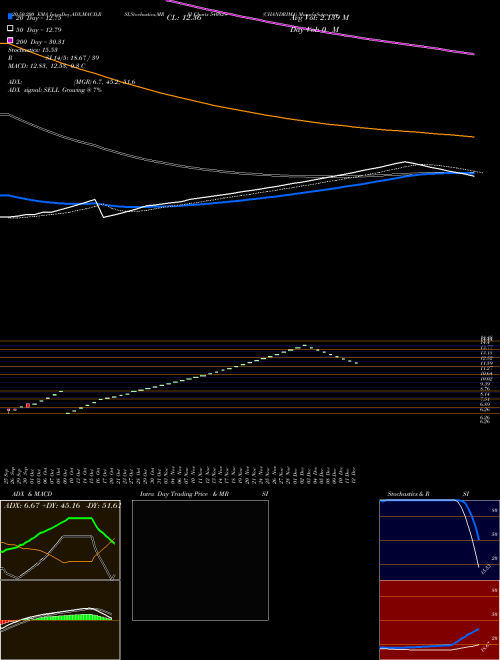The height and width of the screenshot is (660, 500).
Task: Click the magenta 200 Day legend swatch
Action: click(x=10, y=40)
